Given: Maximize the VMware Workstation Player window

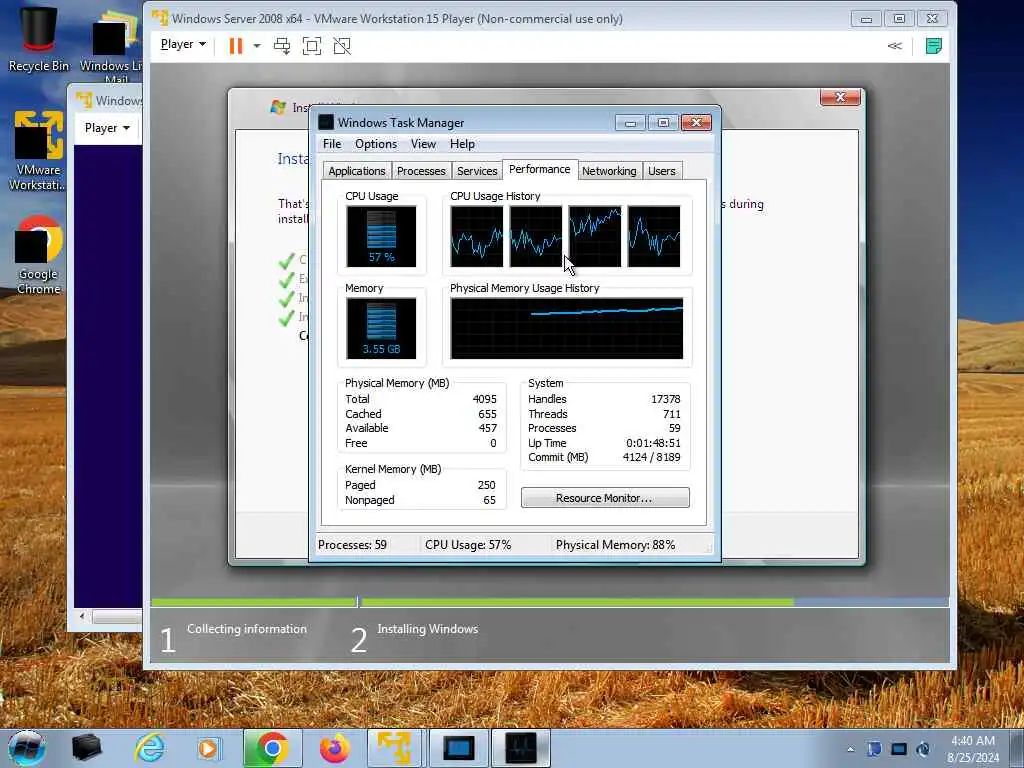Looking at the screenshot, I should (x=899, y=19).
